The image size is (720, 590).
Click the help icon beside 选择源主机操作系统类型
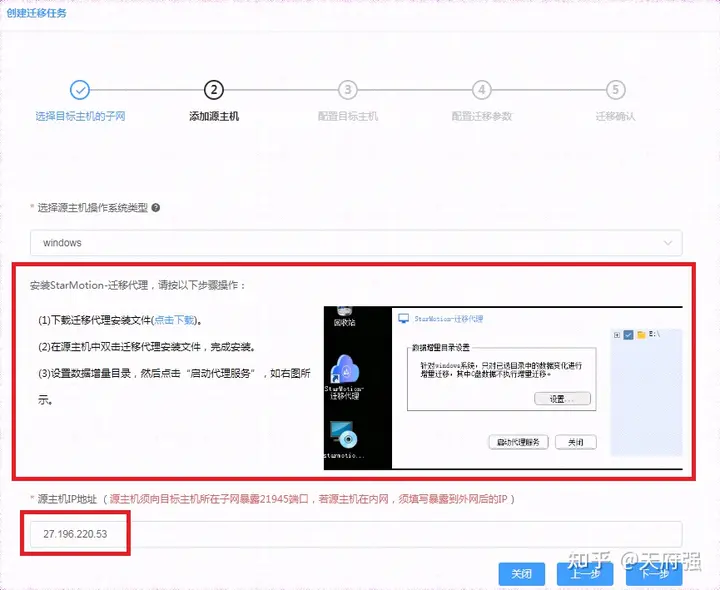156,208
